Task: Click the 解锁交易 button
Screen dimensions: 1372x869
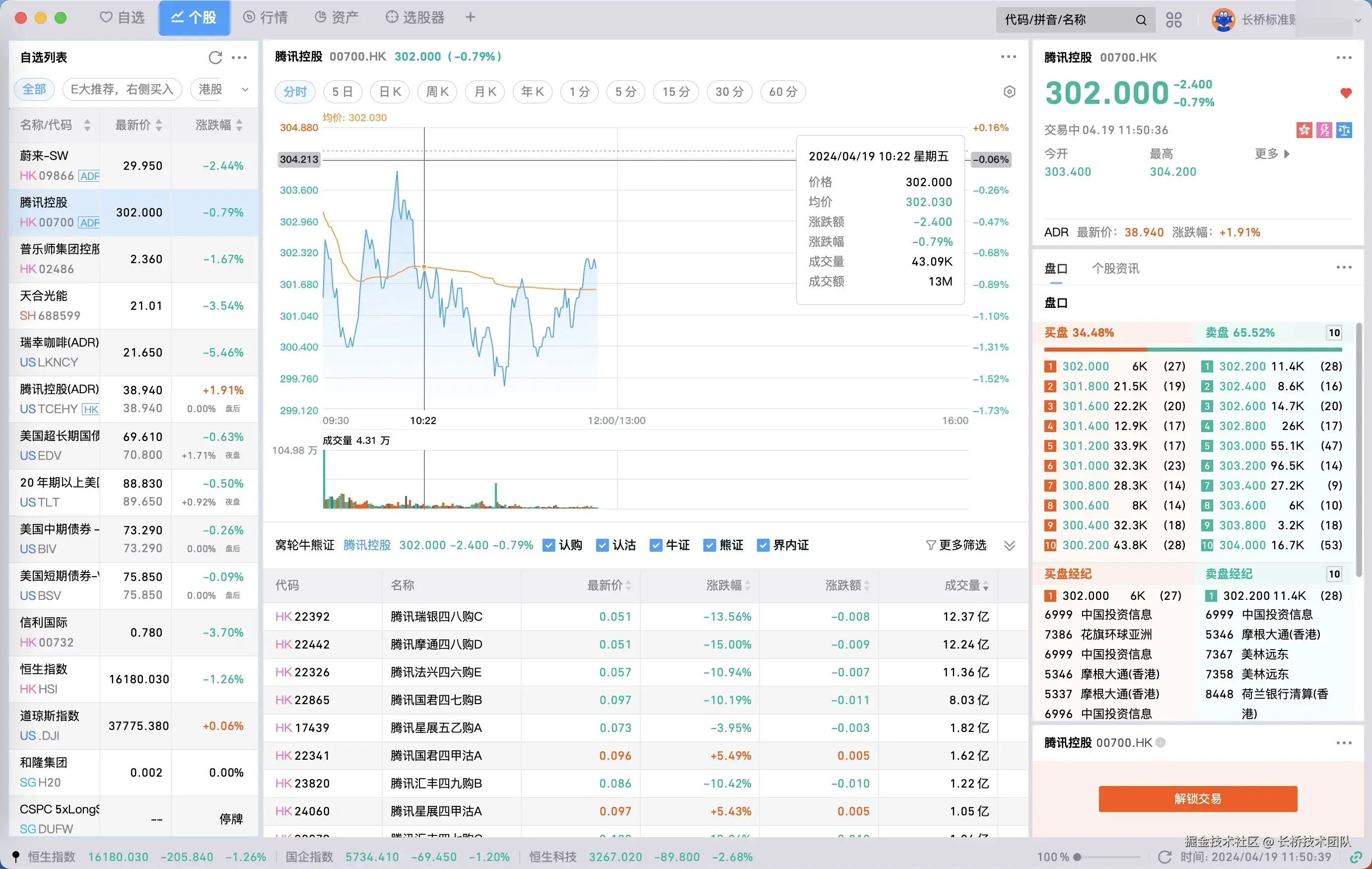Action: tap(1197, 798)
